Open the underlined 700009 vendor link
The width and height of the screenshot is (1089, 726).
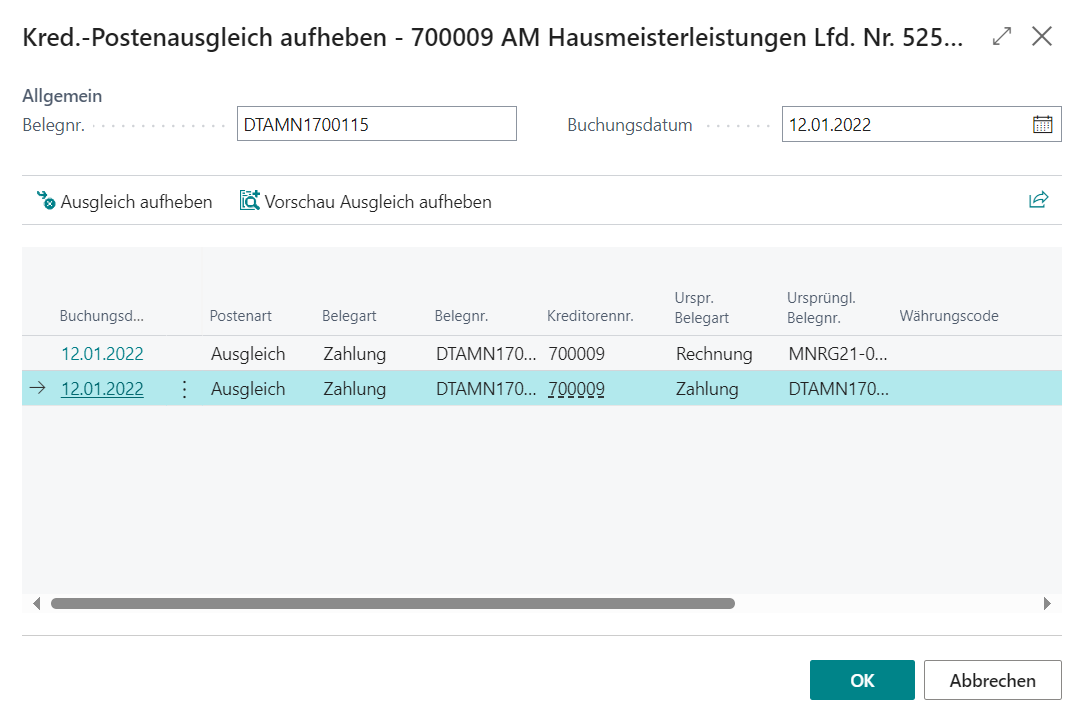(x=575, y=388)
